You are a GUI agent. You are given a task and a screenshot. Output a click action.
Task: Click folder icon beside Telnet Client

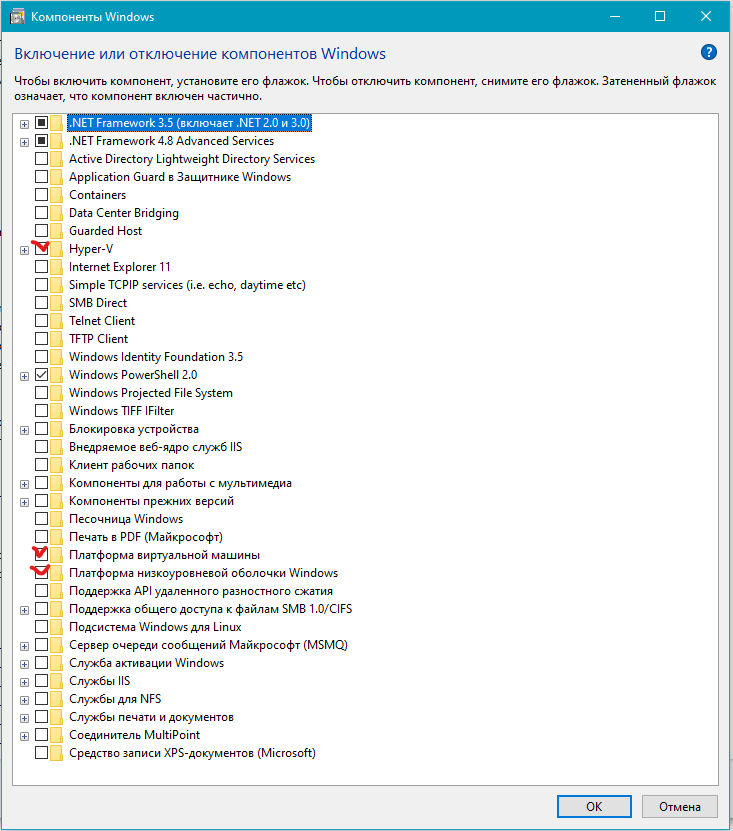(x=57, y=321)
